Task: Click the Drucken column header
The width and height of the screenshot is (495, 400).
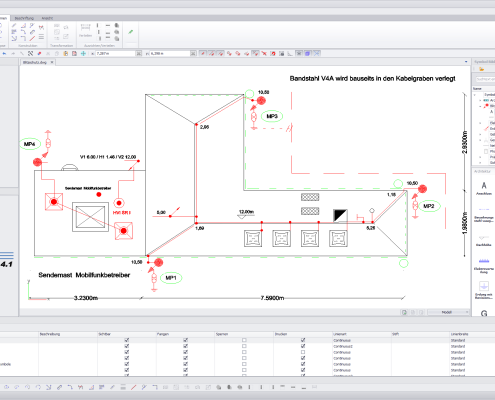Action: pyautogui.click(x=303, y=334)
